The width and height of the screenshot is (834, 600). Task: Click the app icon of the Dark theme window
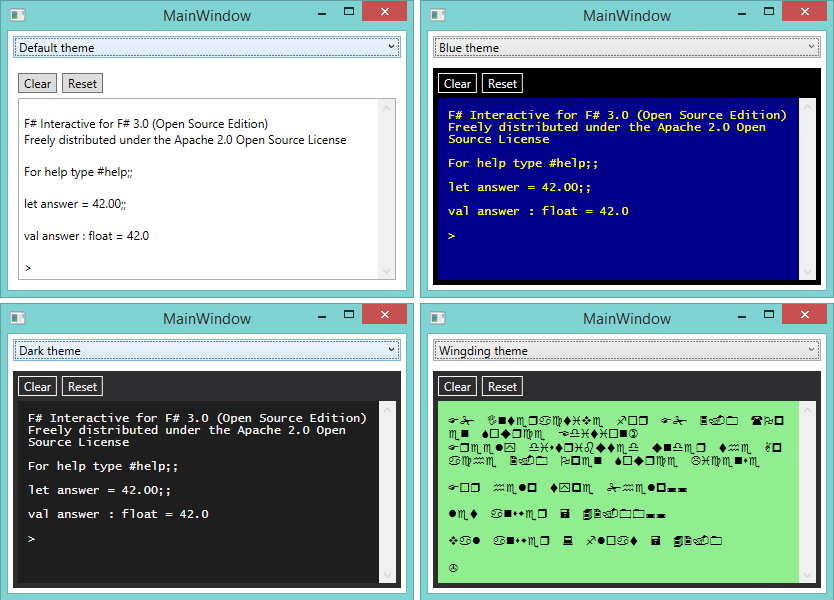(18, 318)
